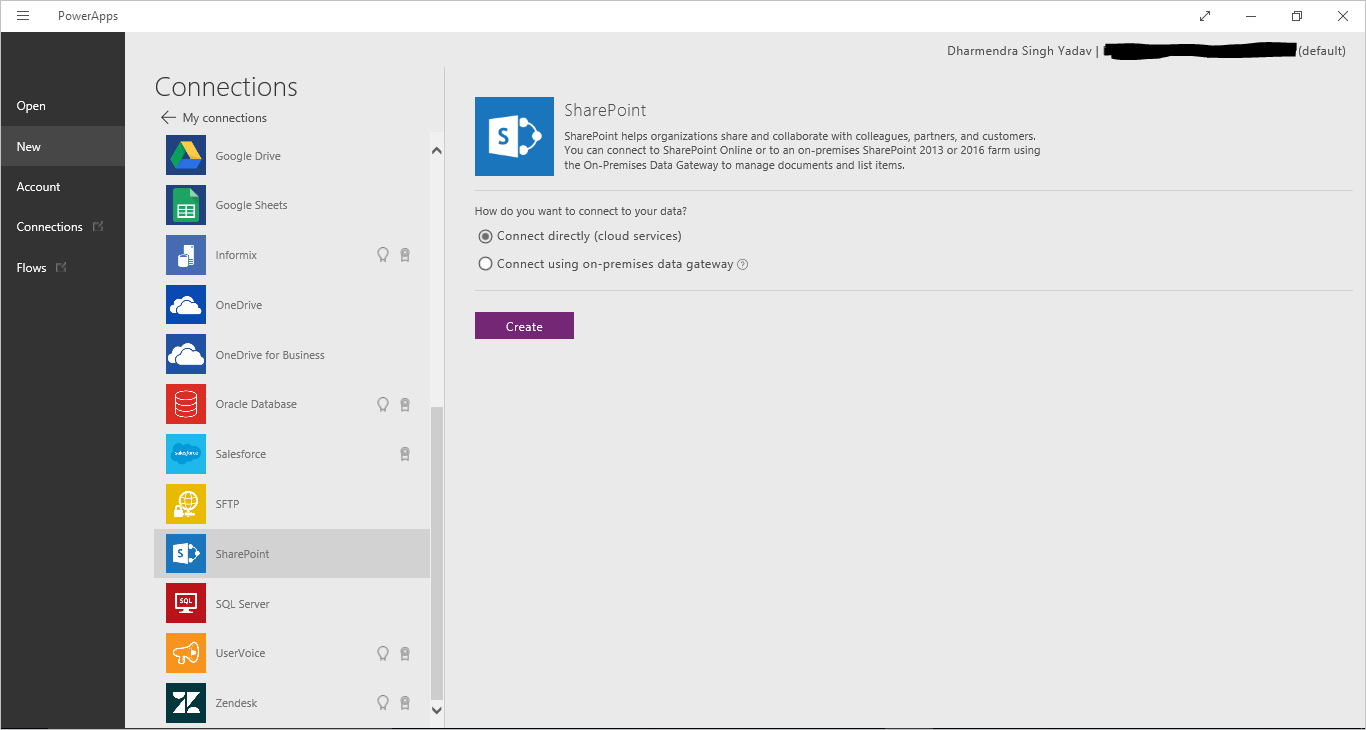Select the highlighted SharePoint row label

tap(243, 554)
